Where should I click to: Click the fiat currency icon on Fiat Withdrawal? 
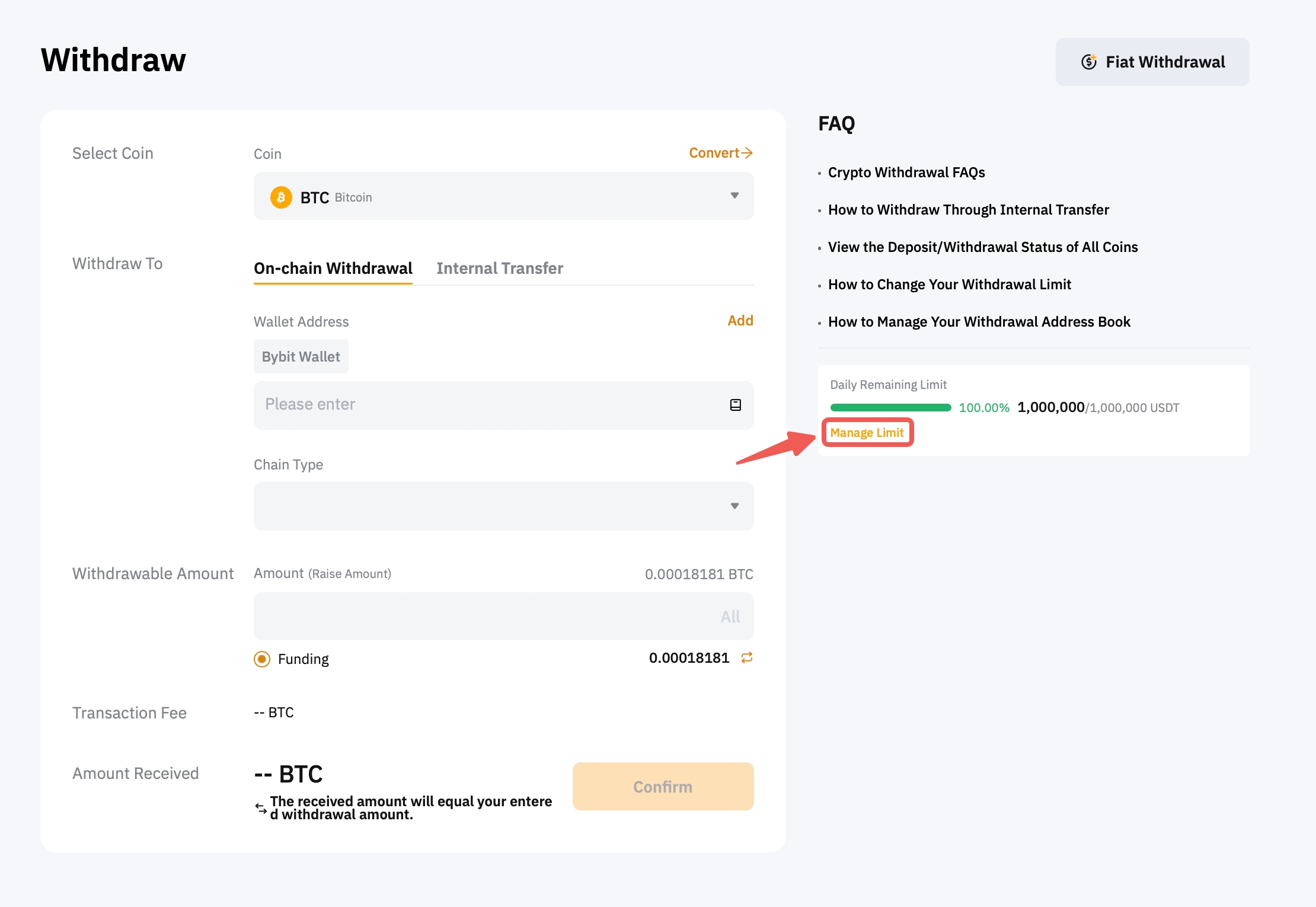point(1088,62)
